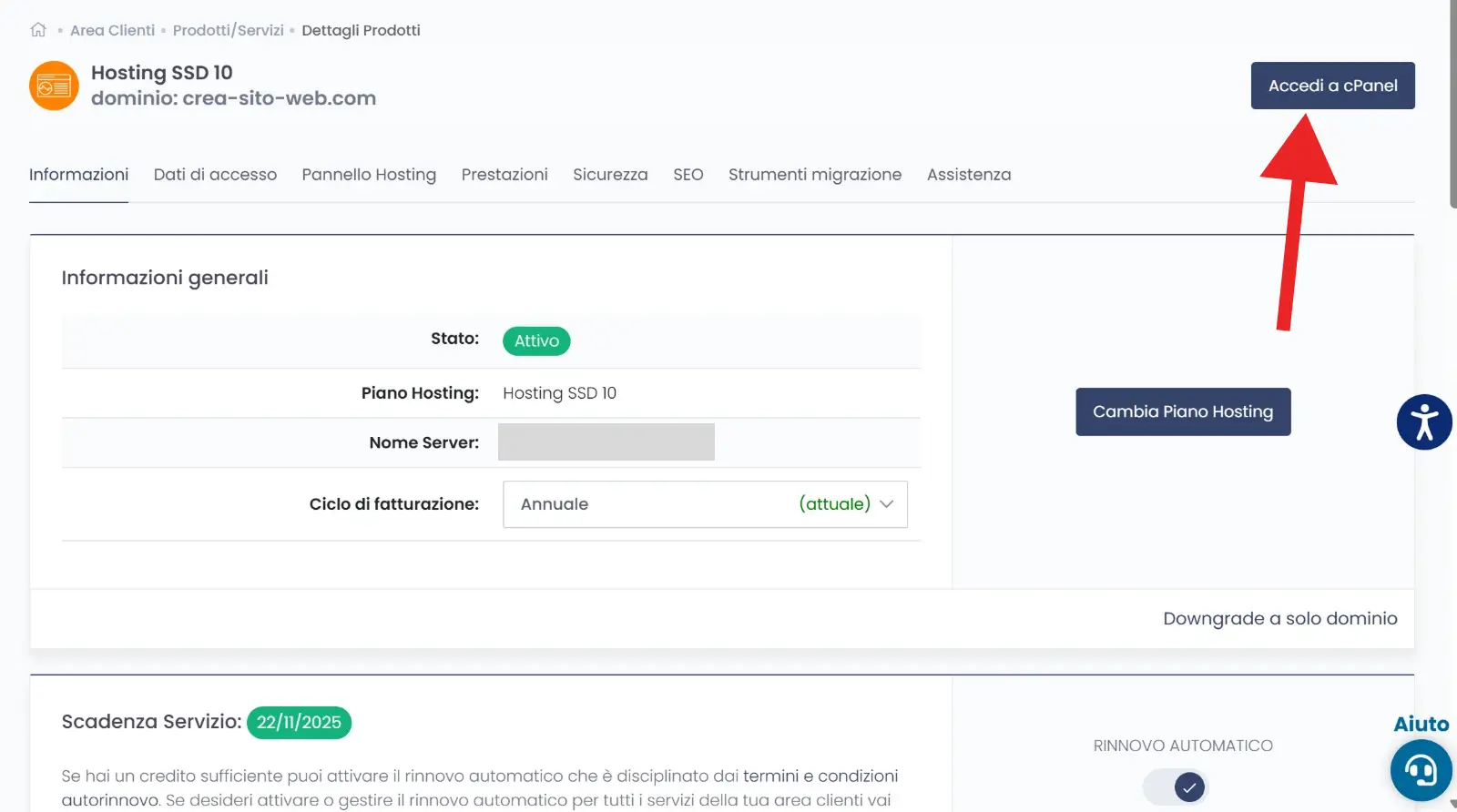Screen dimensions: 1457x812
Task: Click the Cambia Piano Hosting button
Action: [1182, 411]
